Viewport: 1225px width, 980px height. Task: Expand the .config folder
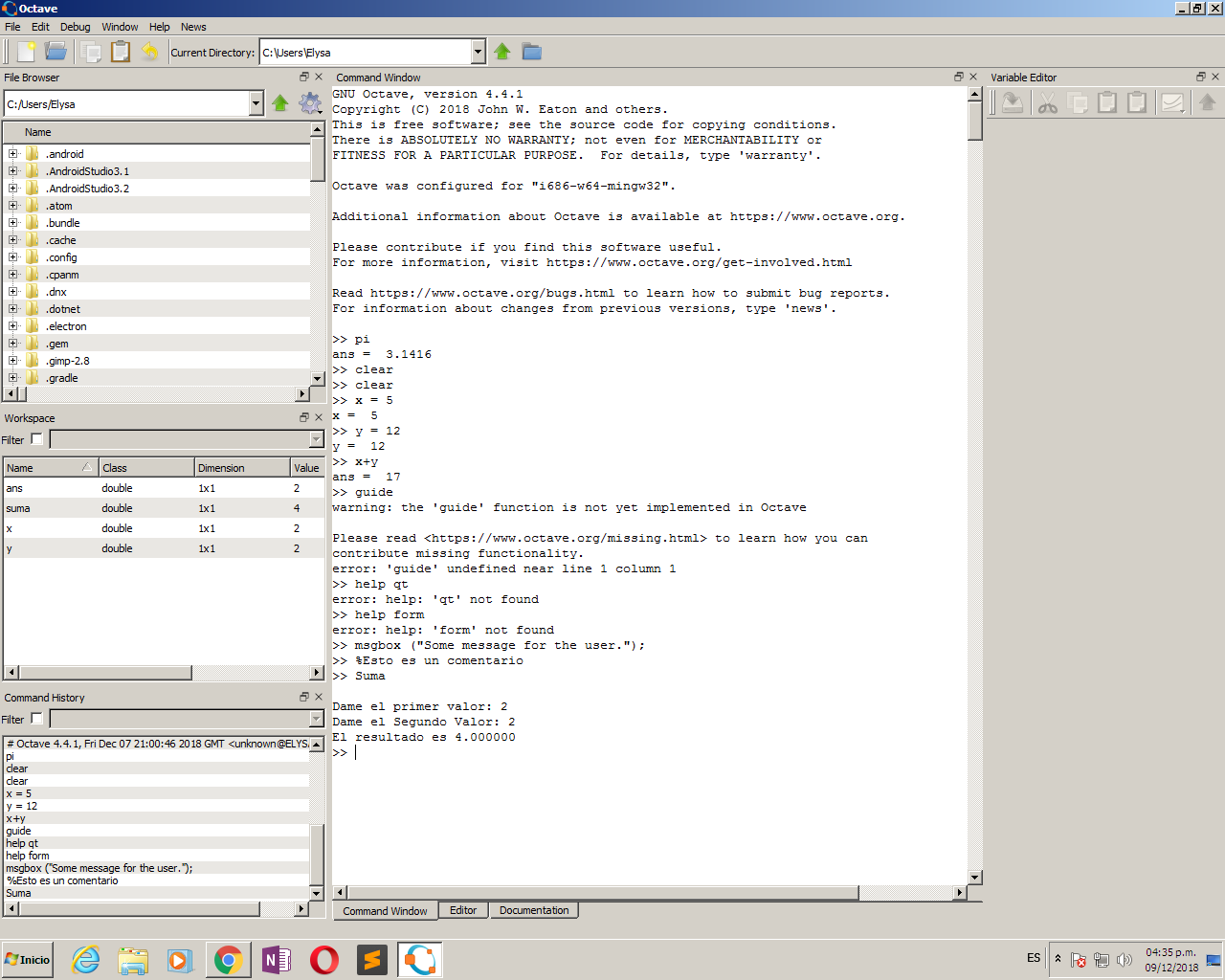click(x=12, y=257)
